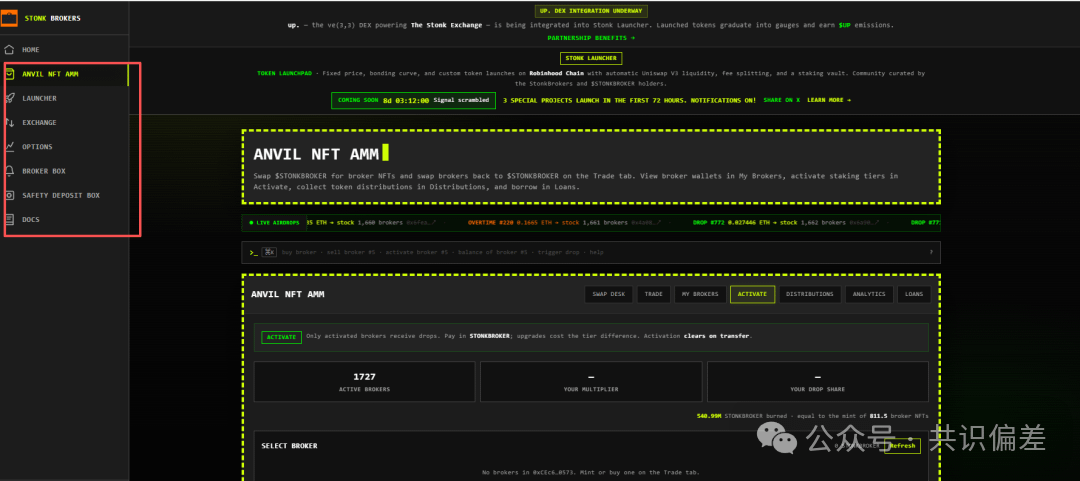Click the green Activate label in info banner
Screen dimensions: 1080x481
281,338
